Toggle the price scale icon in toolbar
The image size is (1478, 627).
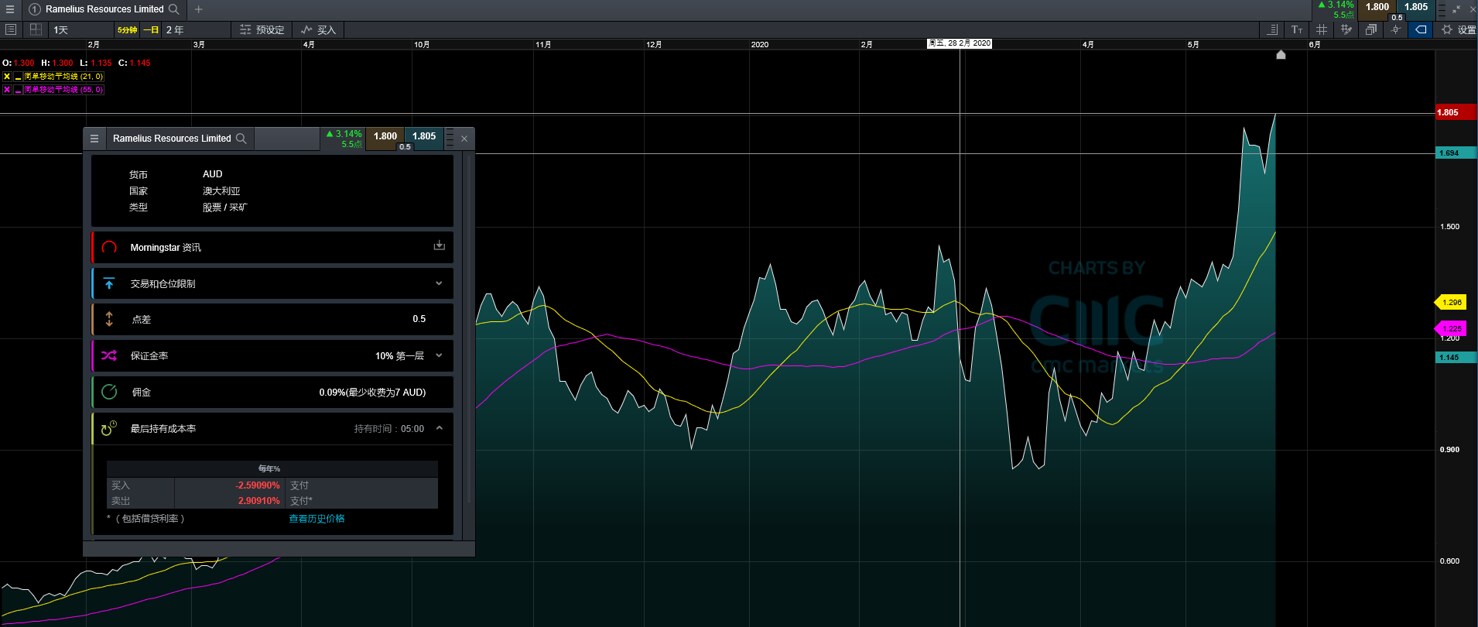coord(1274,30)
